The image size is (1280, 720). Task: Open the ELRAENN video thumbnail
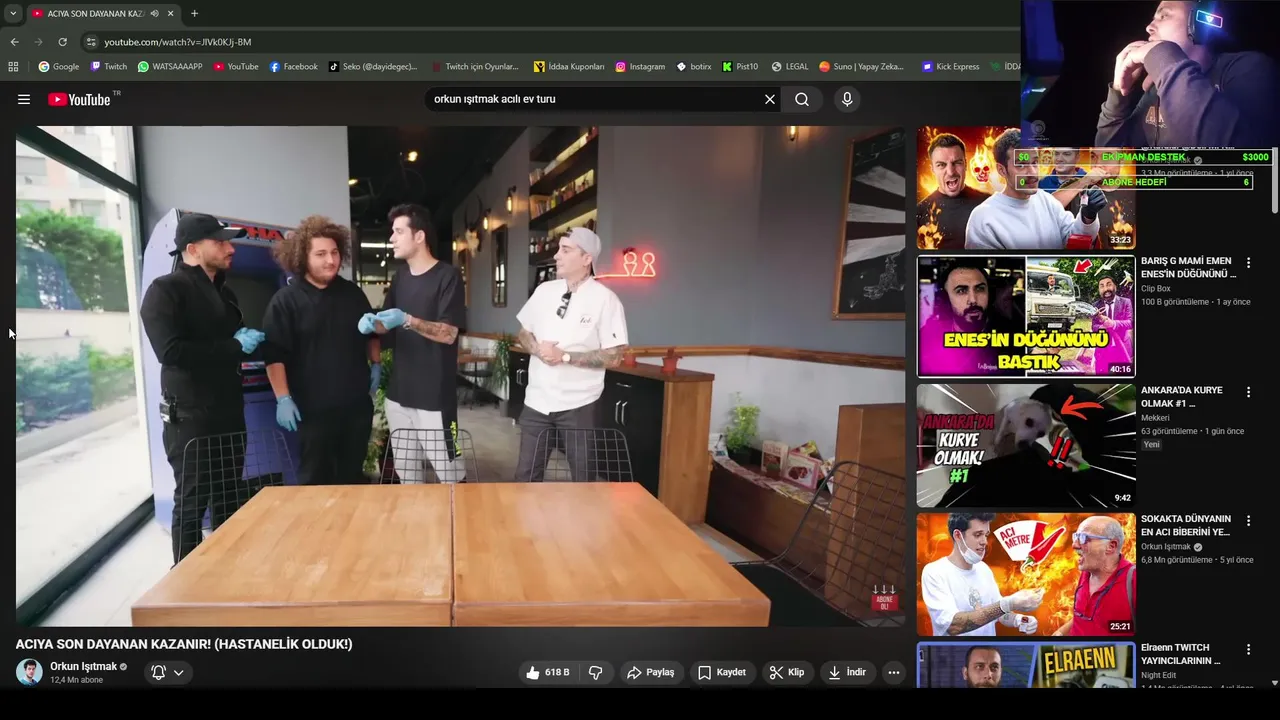(x=1026, y=664)
